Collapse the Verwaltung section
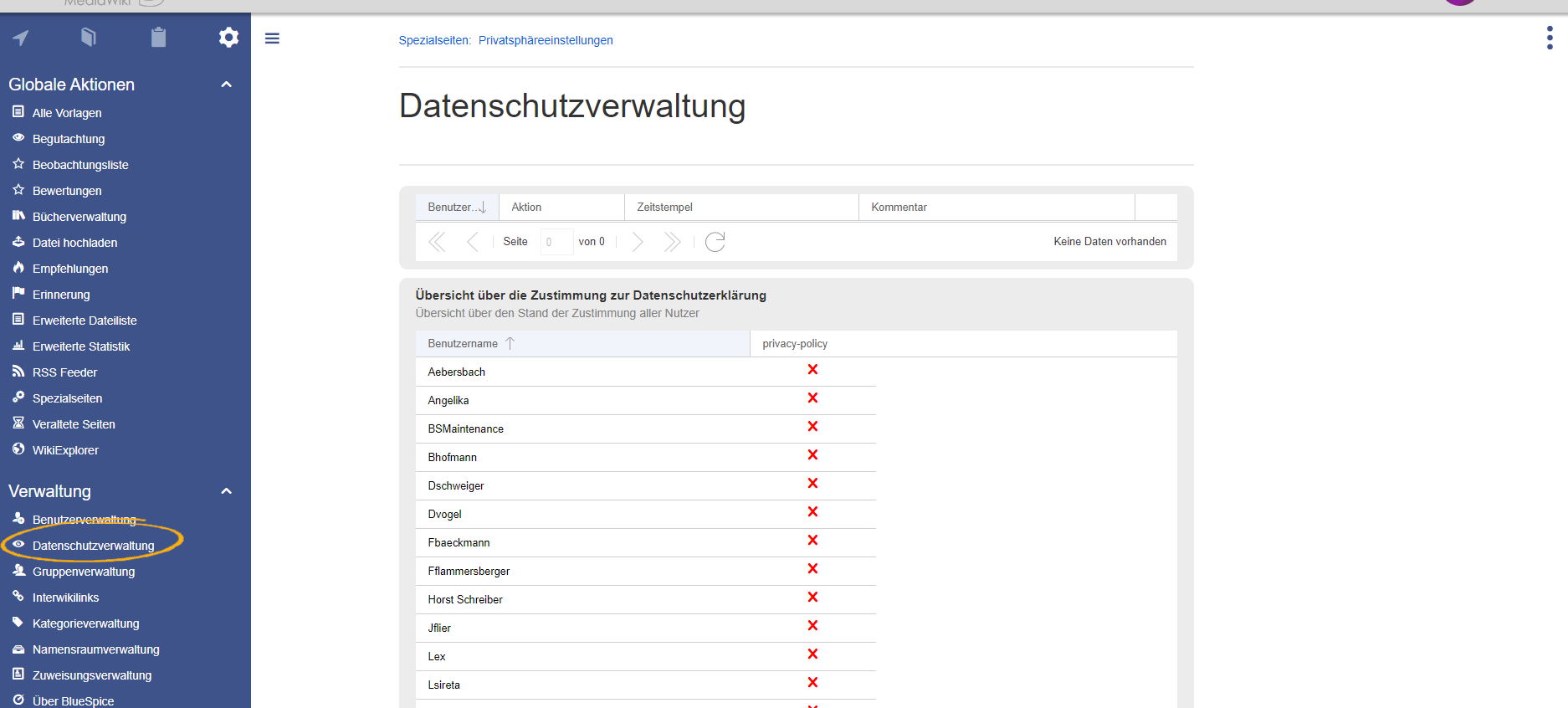1568x708 pixels. pos(226,491)
